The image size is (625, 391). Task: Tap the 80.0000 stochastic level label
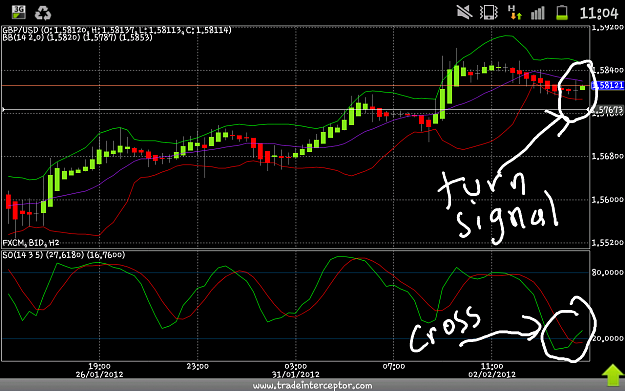click(607, 272)
